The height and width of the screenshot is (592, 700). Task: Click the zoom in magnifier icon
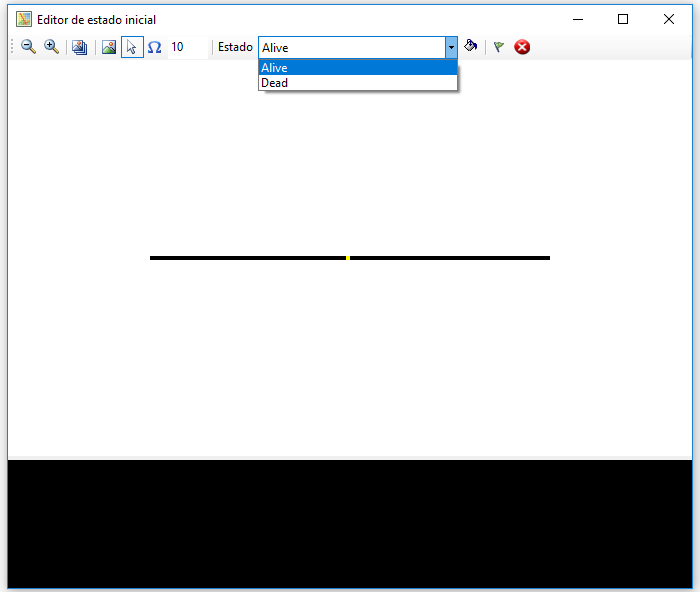pos(51,47)
